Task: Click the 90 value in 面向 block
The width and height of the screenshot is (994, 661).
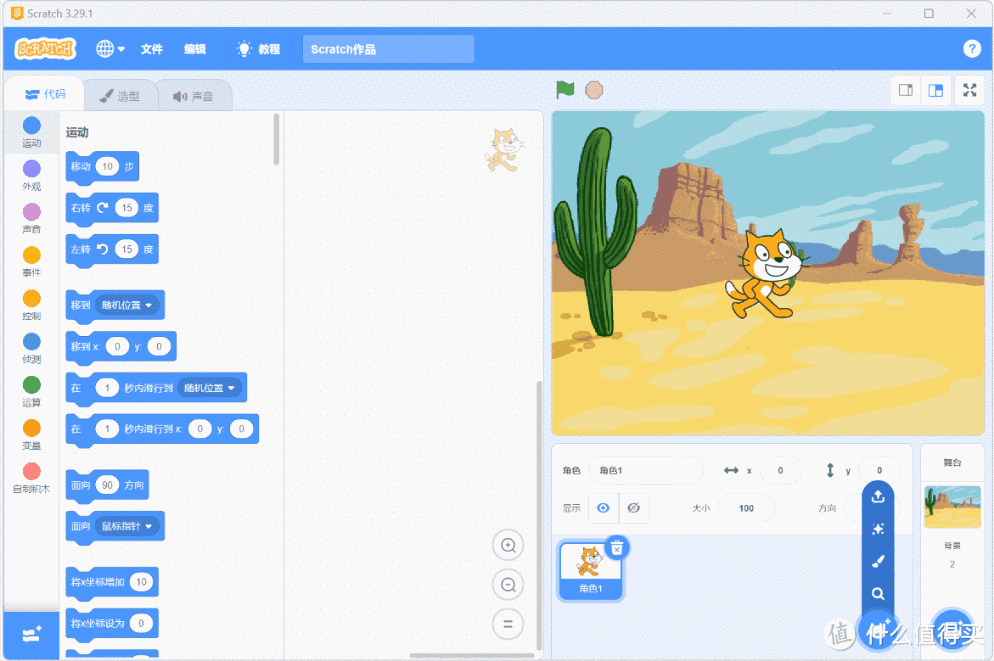Action: (x=108, y=485)
